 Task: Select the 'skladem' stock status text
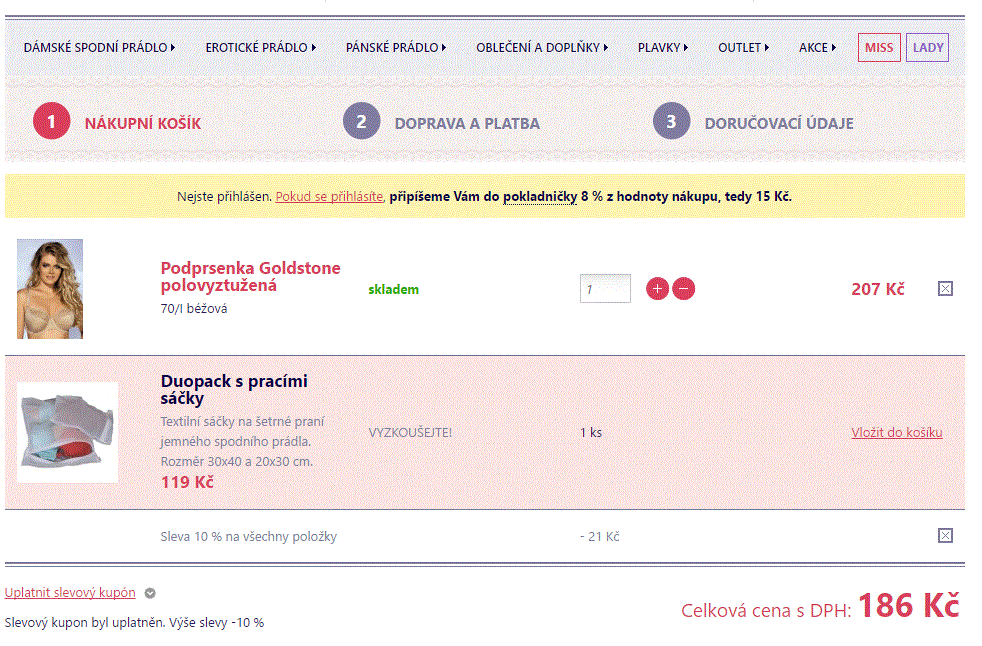tap(393, 289)
